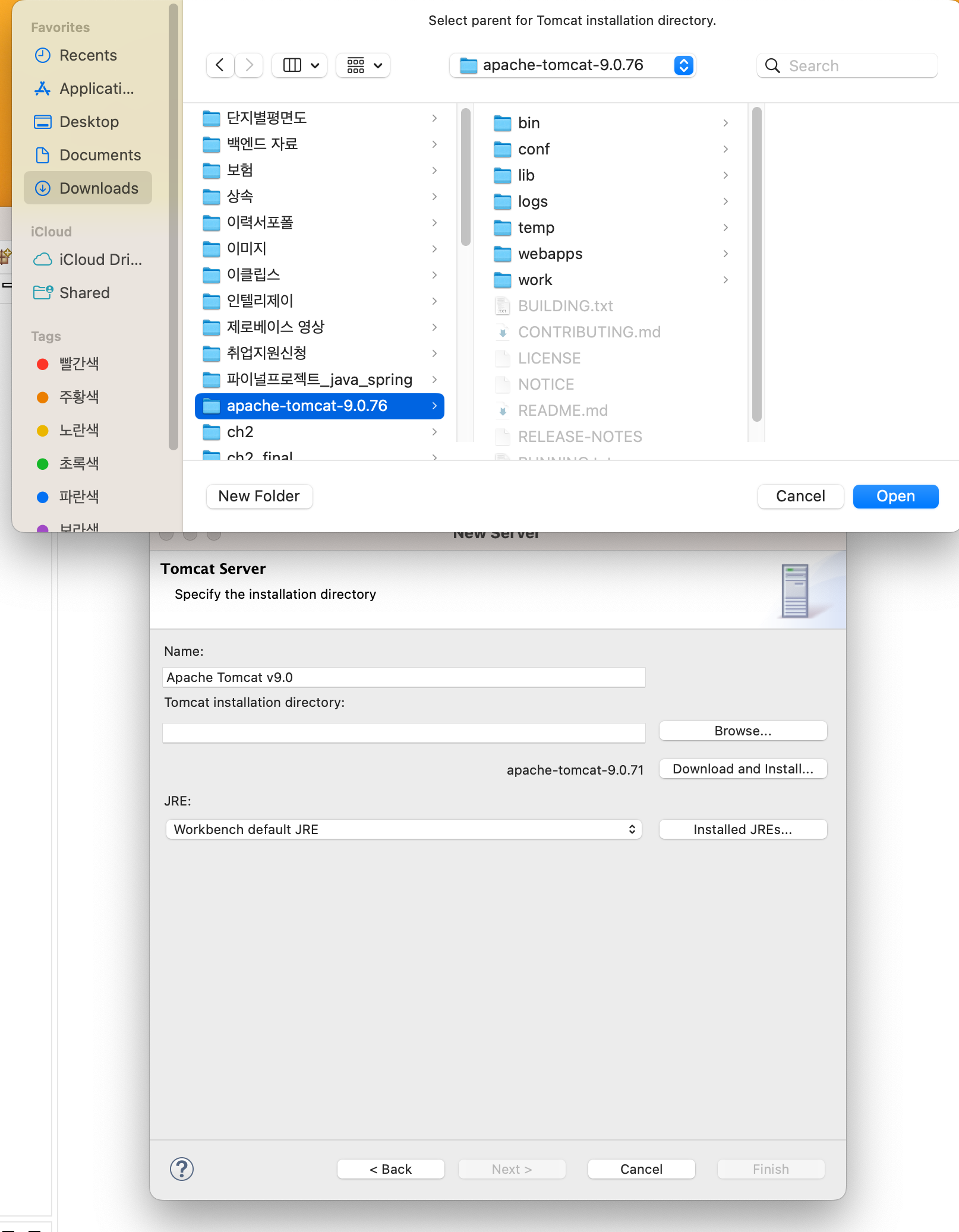959x1232 pixels.
Task: Open Installed JREs... preferences
Action: [x=743, y=829]
